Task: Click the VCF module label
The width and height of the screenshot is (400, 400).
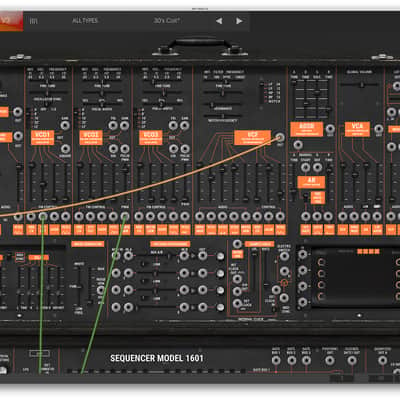Action: pos(252,137)
